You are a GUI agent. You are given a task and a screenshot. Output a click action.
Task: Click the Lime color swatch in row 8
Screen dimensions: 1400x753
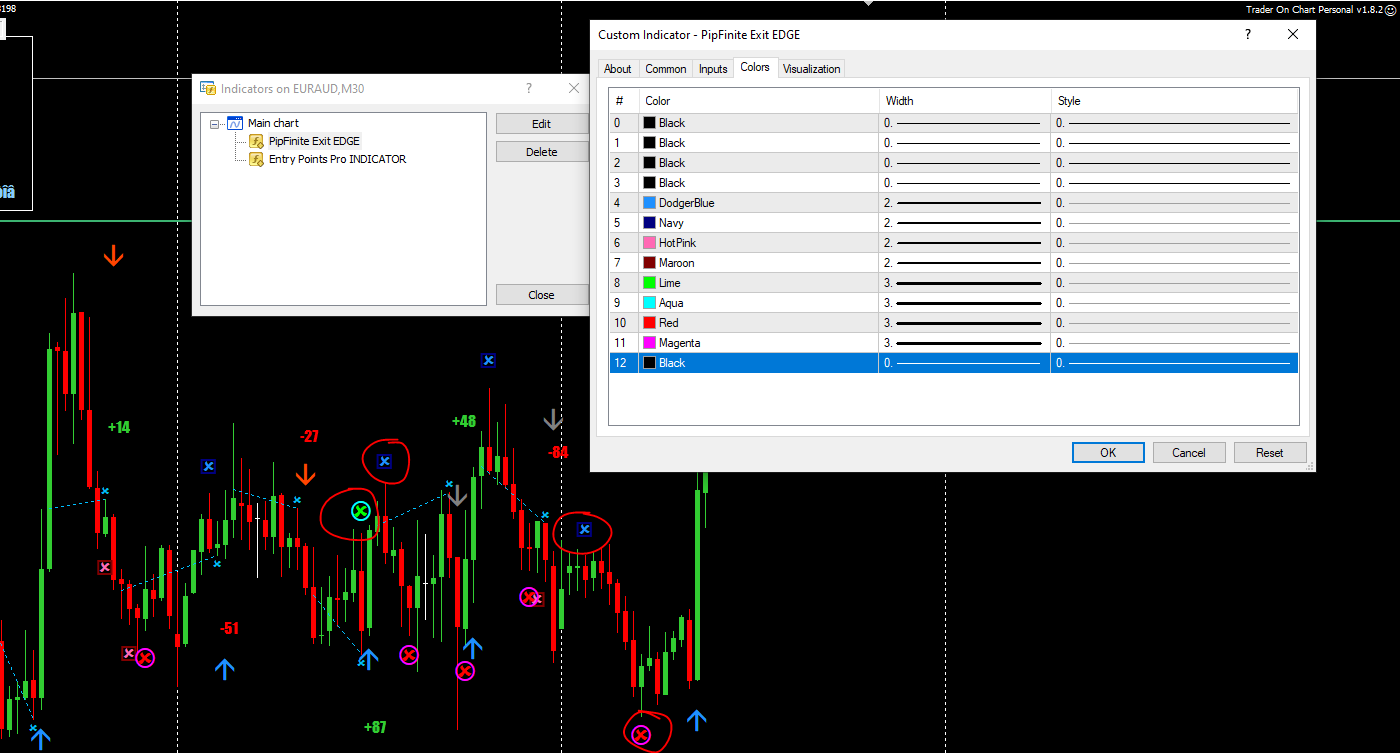[x=650, y=283]
